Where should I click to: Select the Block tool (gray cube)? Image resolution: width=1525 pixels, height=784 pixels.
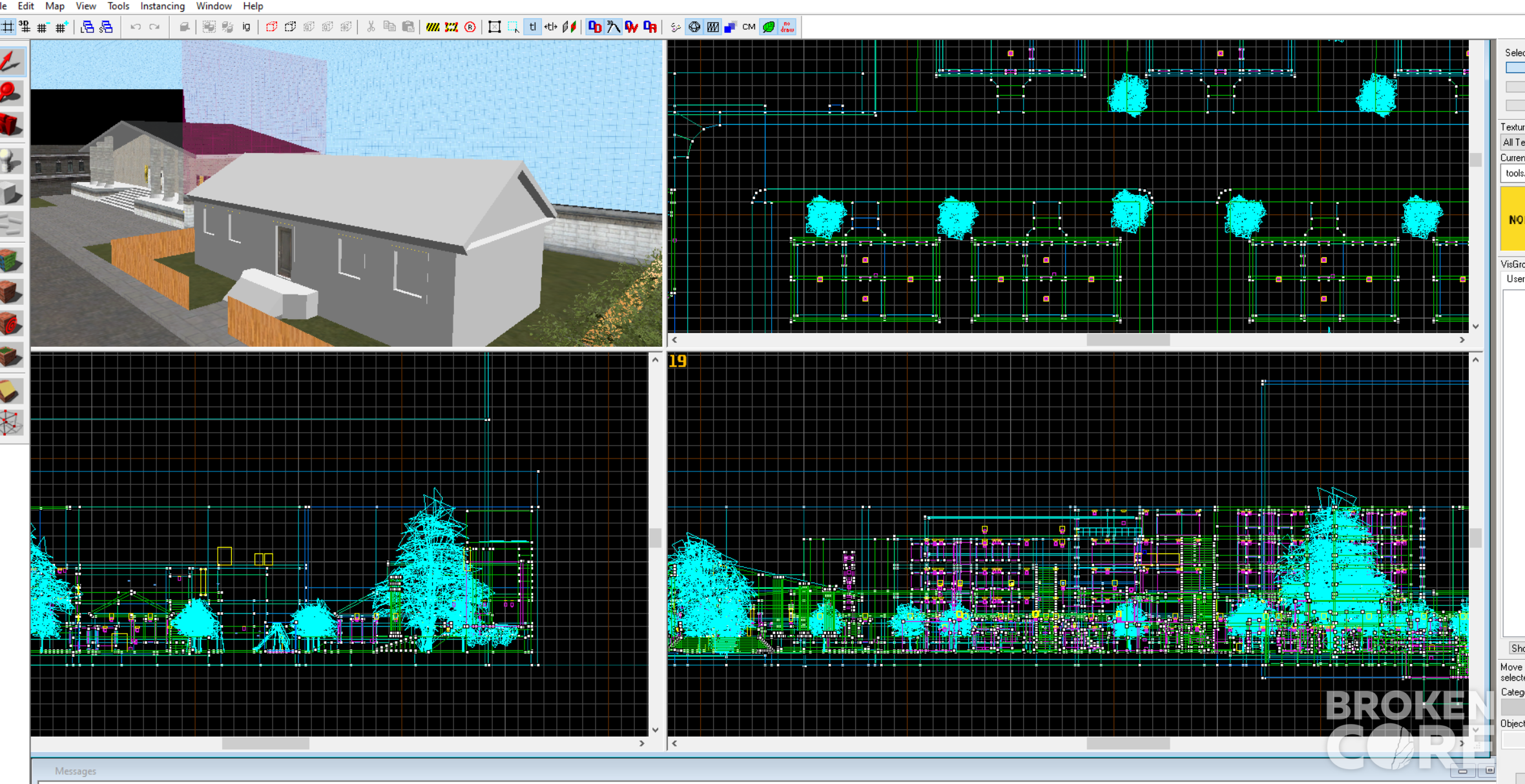pyautogui.click(x=11, y=193)
